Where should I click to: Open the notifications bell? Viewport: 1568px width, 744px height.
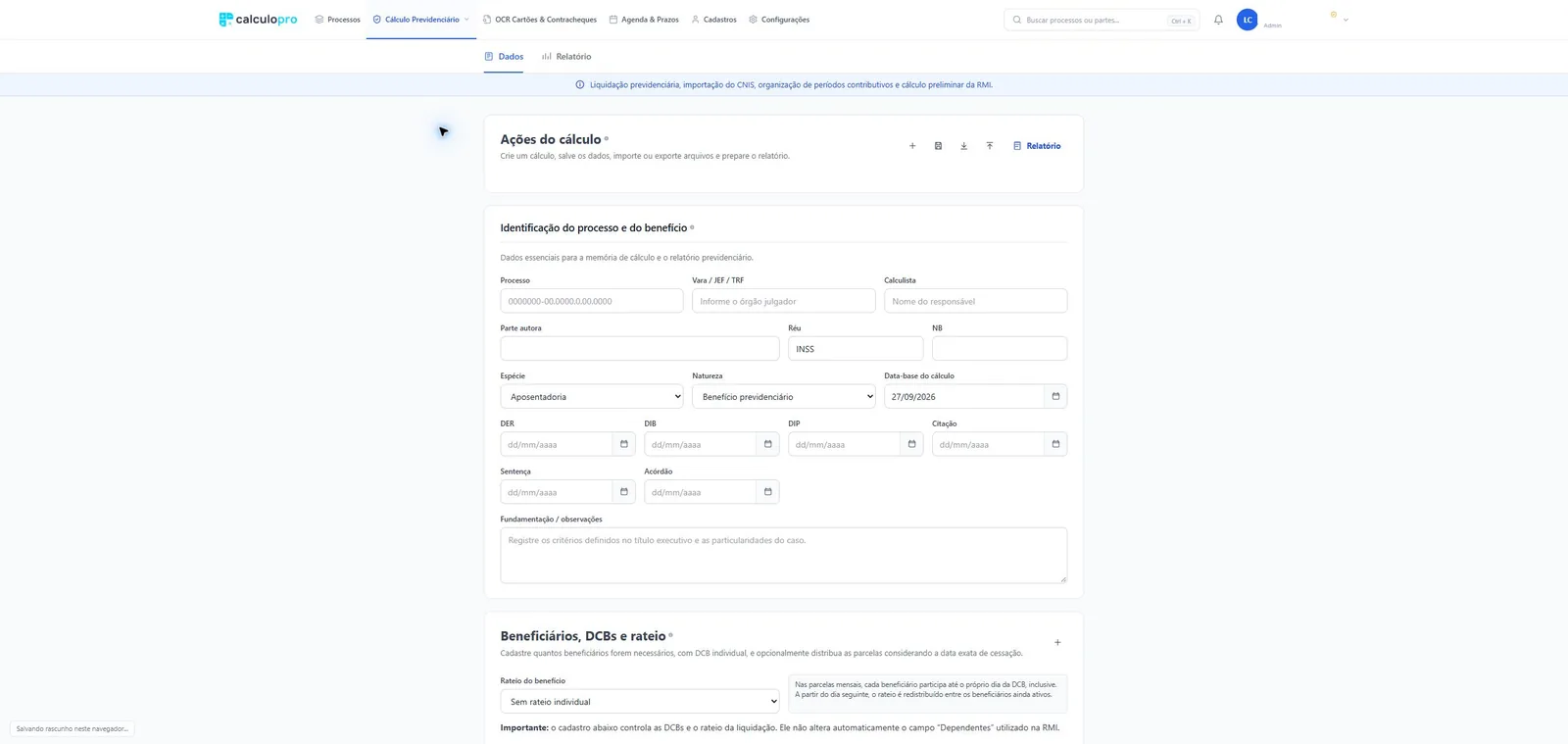(x=1218, y=20)
